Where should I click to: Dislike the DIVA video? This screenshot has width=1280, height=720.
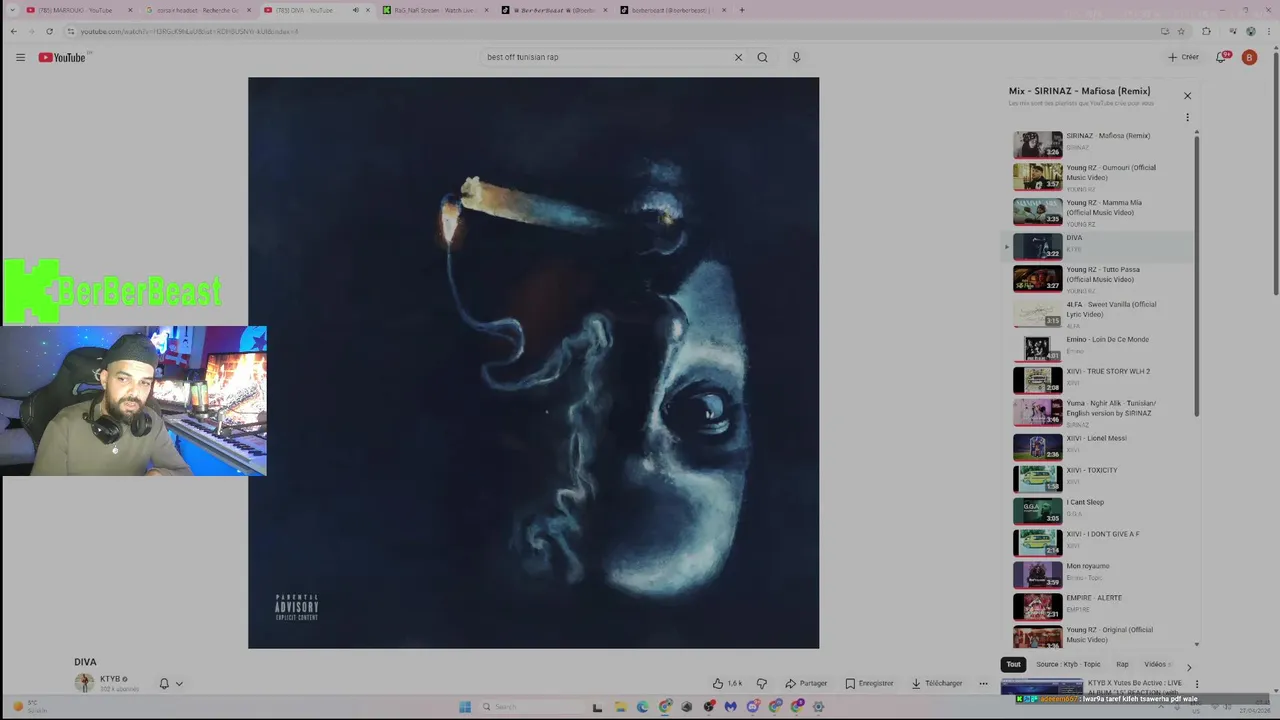762,683
